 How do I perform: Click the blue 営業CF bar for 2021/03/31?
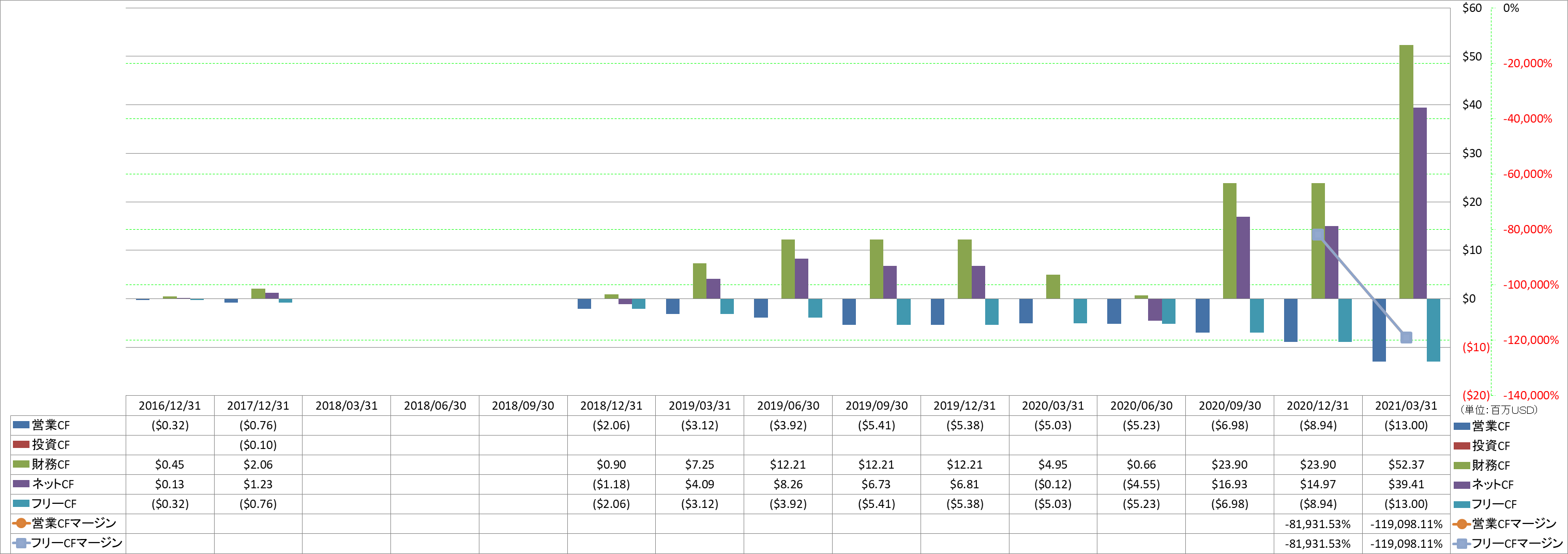pos(1379,330)
